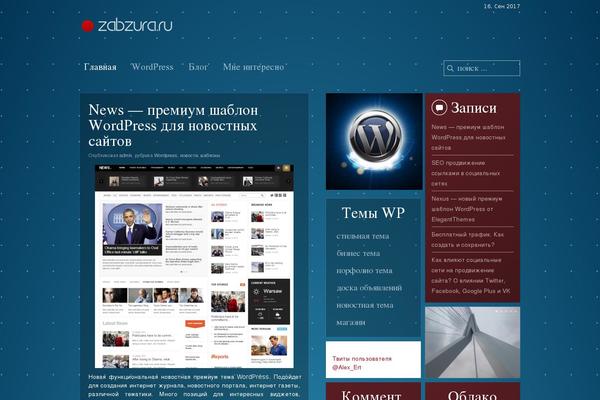Click the article meta line under the title
This screenshot has width=600, height=400.
(x=154, y=155)
